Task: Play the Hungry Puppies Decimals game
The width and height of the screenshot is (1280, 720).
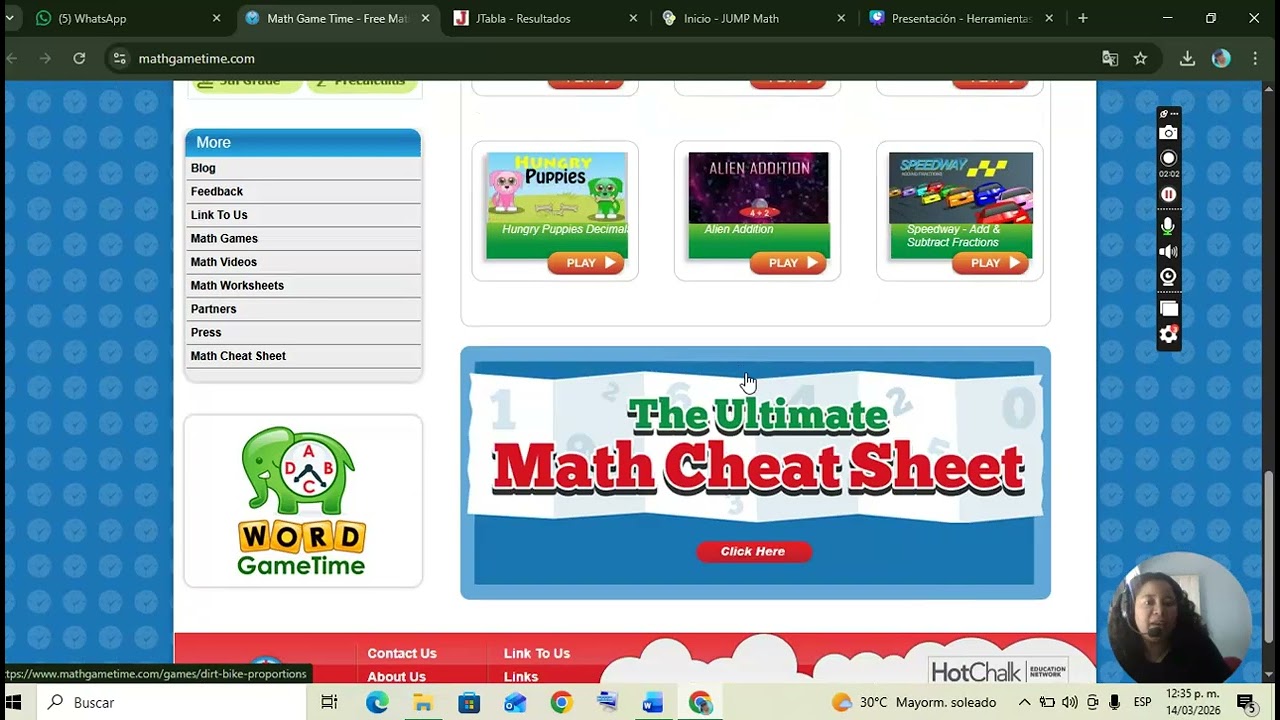Action: [x=586, y=263]
